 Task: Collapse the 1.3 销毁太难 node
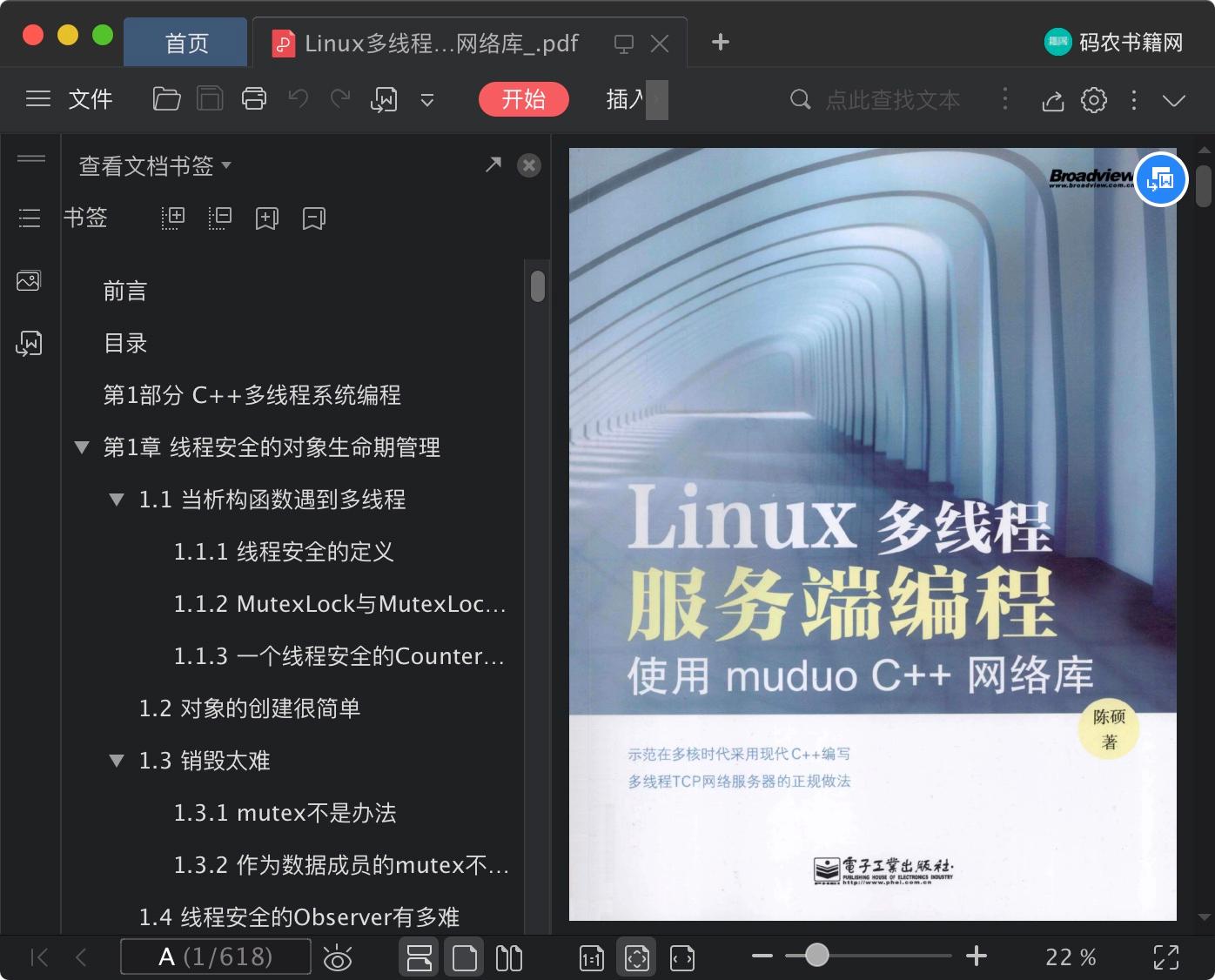coord(117,761)
